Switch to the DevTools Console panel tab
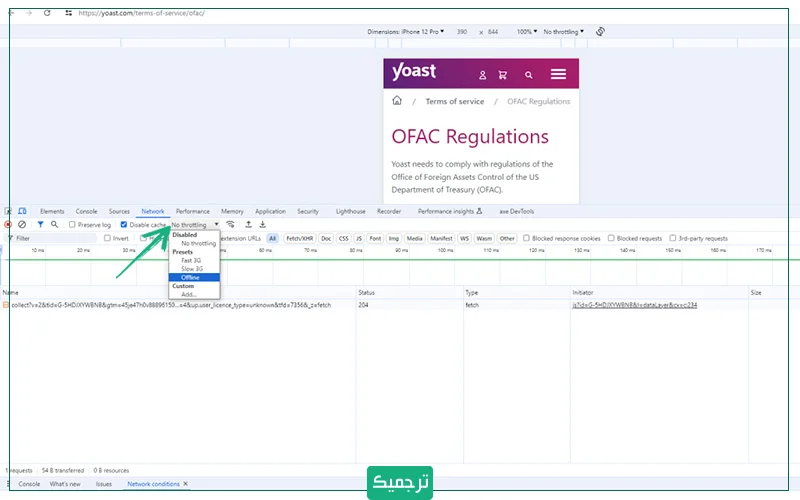 coord(86,211)
